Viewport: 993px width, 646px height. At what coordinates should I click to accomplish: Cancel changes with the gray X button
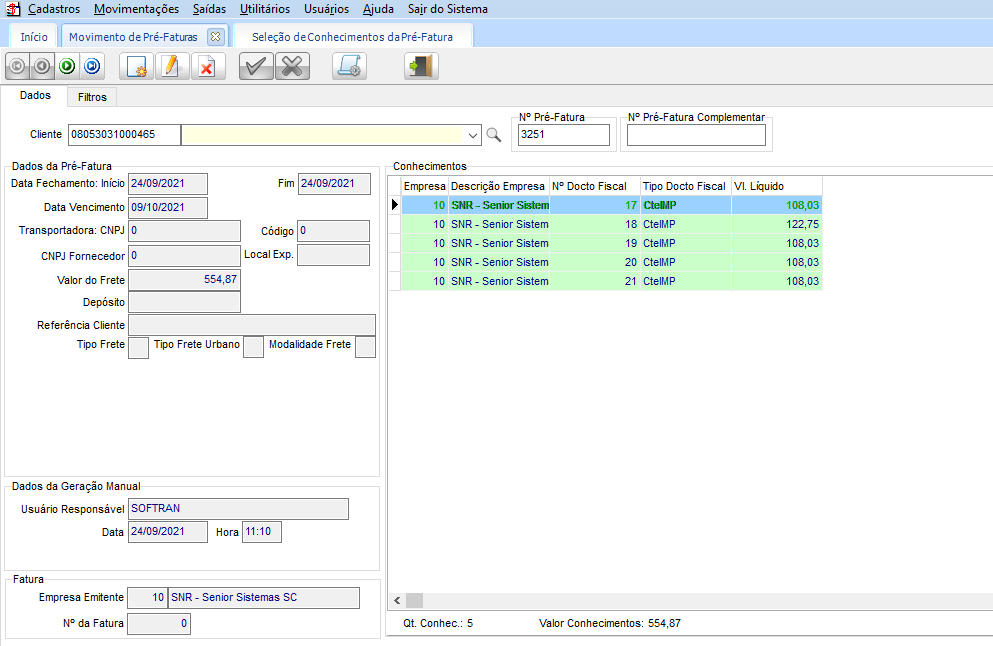click(292, 67)
